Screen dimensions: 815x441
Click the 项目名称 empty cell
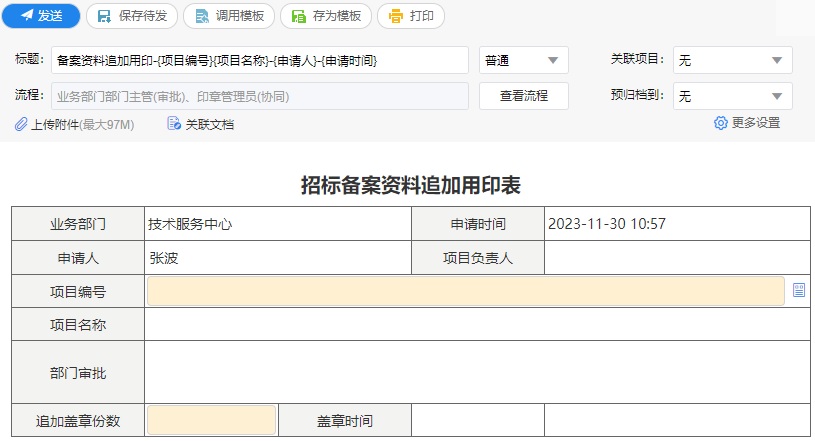point(477,325)
